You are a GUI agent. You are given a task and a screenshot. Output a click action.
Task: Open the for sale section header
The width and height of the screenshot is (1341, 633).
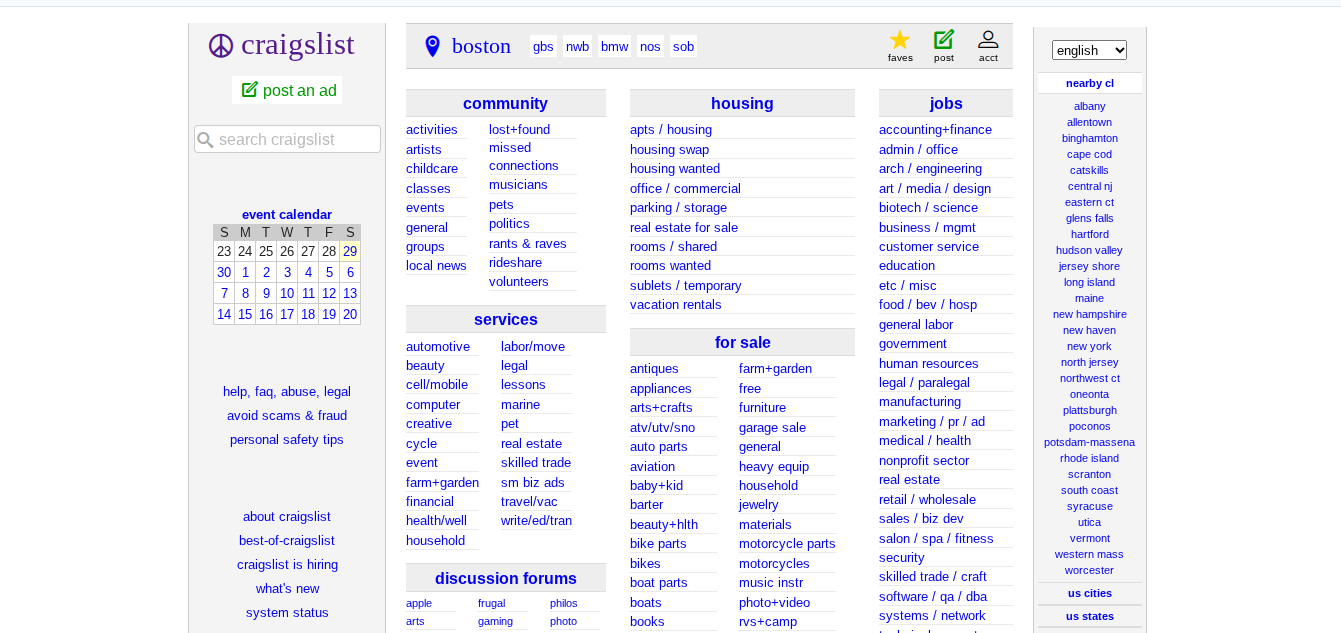(742, 342)
